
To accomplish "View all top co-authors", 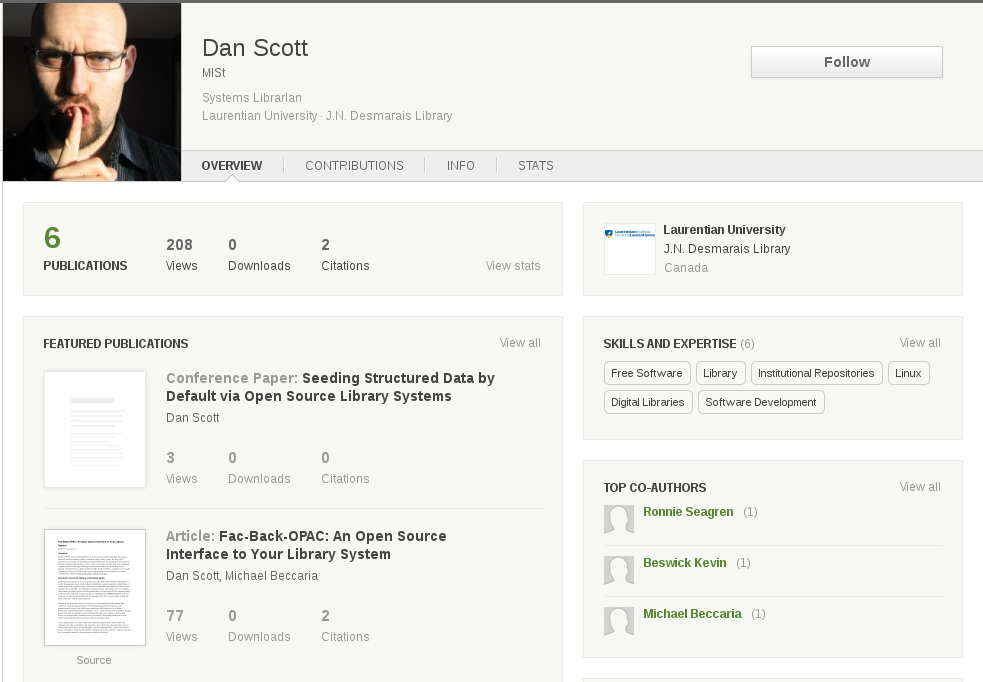I will 920,487.
